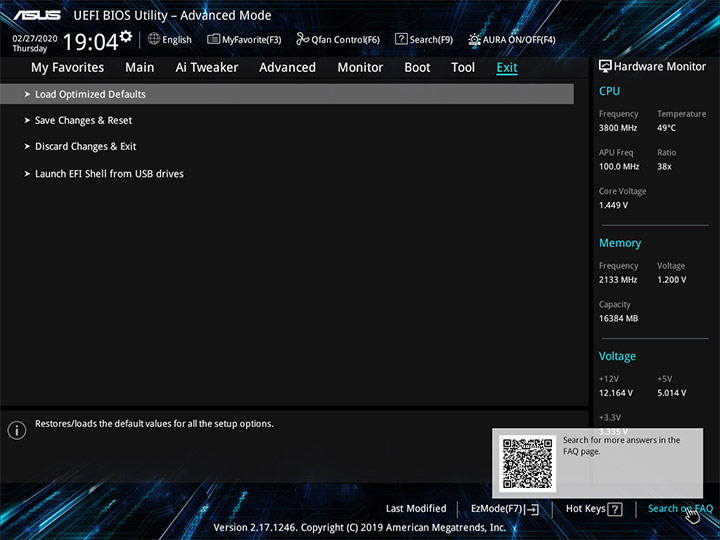This screenshot has height=540, width=720.
Task: Click the 3800 MHz CPU frequency value
Action: tap(618, 128)
